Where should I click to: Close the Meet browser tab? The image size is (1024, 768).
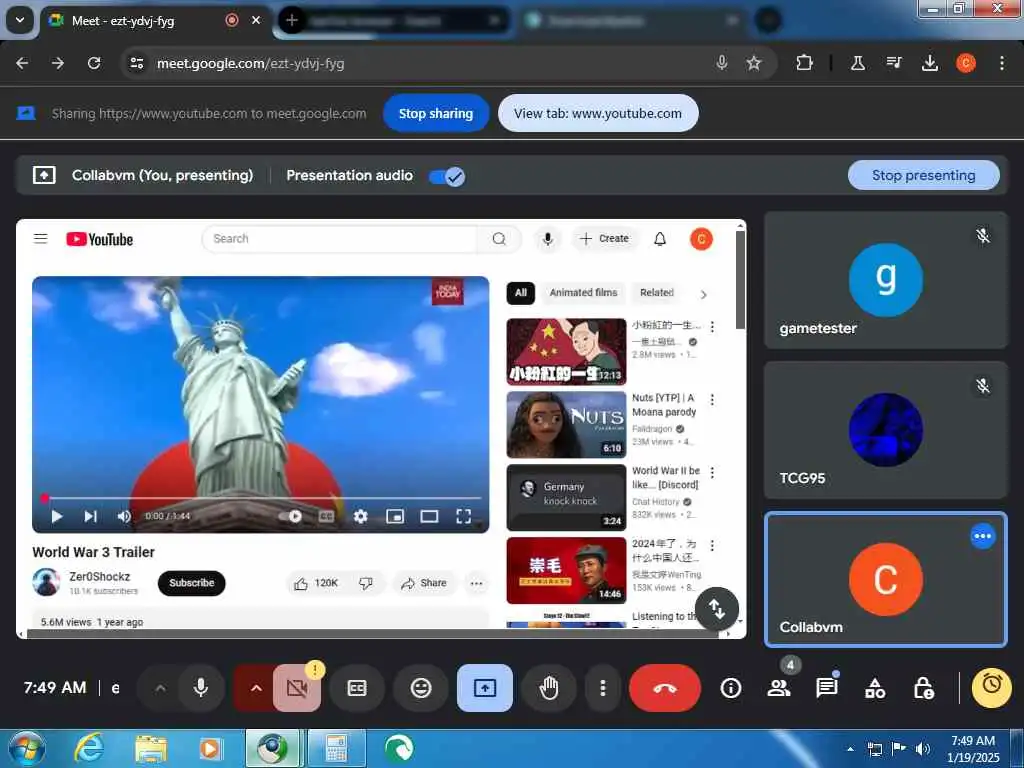[256, 20]
